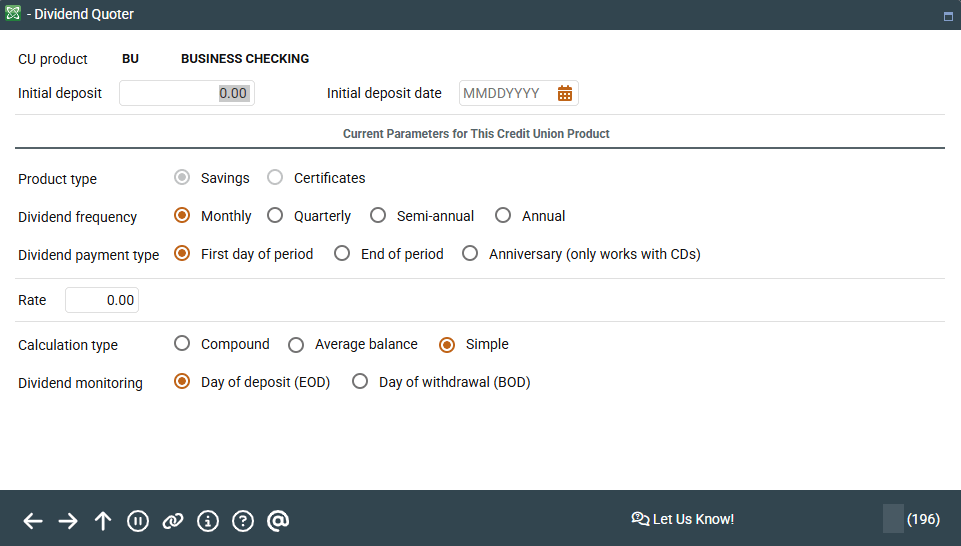Choose End of period payment type

pos(342,254)
